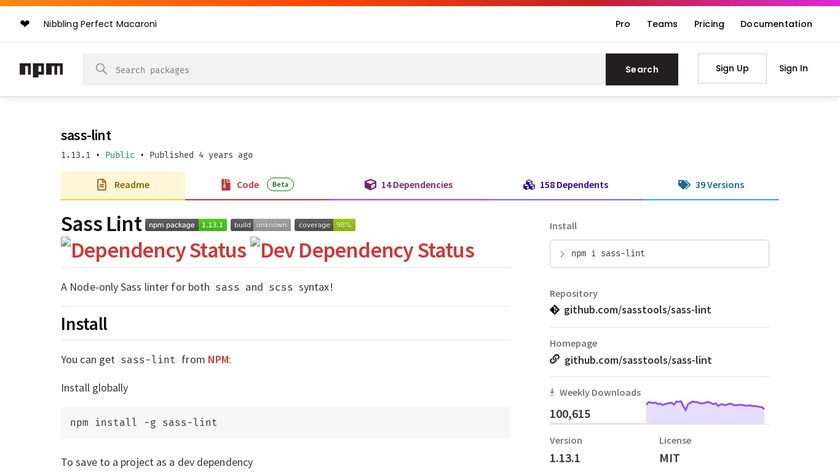Copy the npm i sass-lint command
The height and width of the screenshot is (472, 840).
(x=659, y=253)
